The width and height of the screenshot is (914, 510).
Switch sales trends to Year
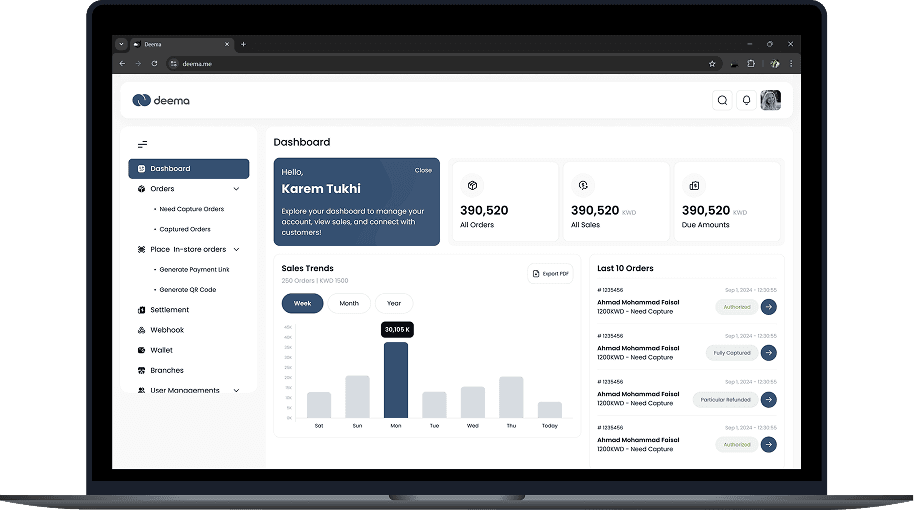[x=394, y=303]
